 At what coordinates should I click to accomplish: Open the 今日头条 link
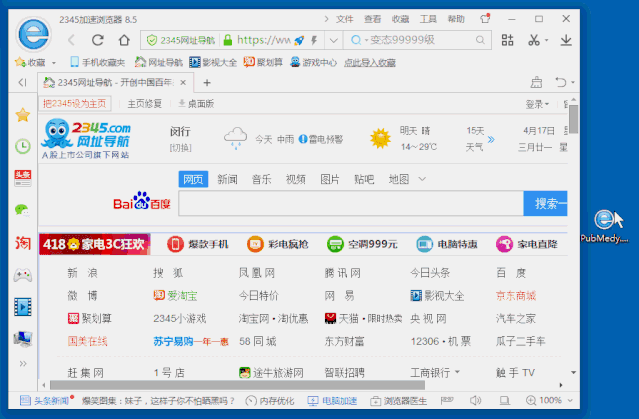pos(430,273)
